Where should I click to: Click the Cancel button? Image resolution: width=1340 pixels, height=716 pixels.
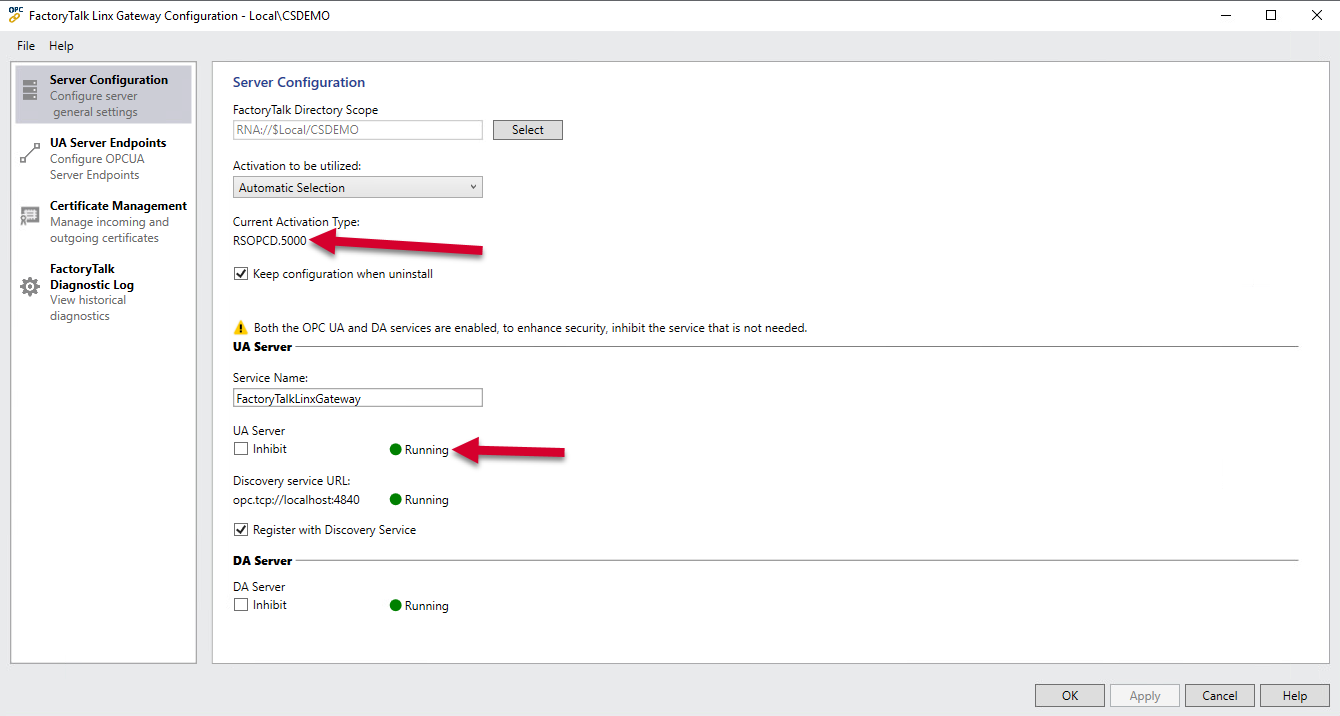(1220, 696)
